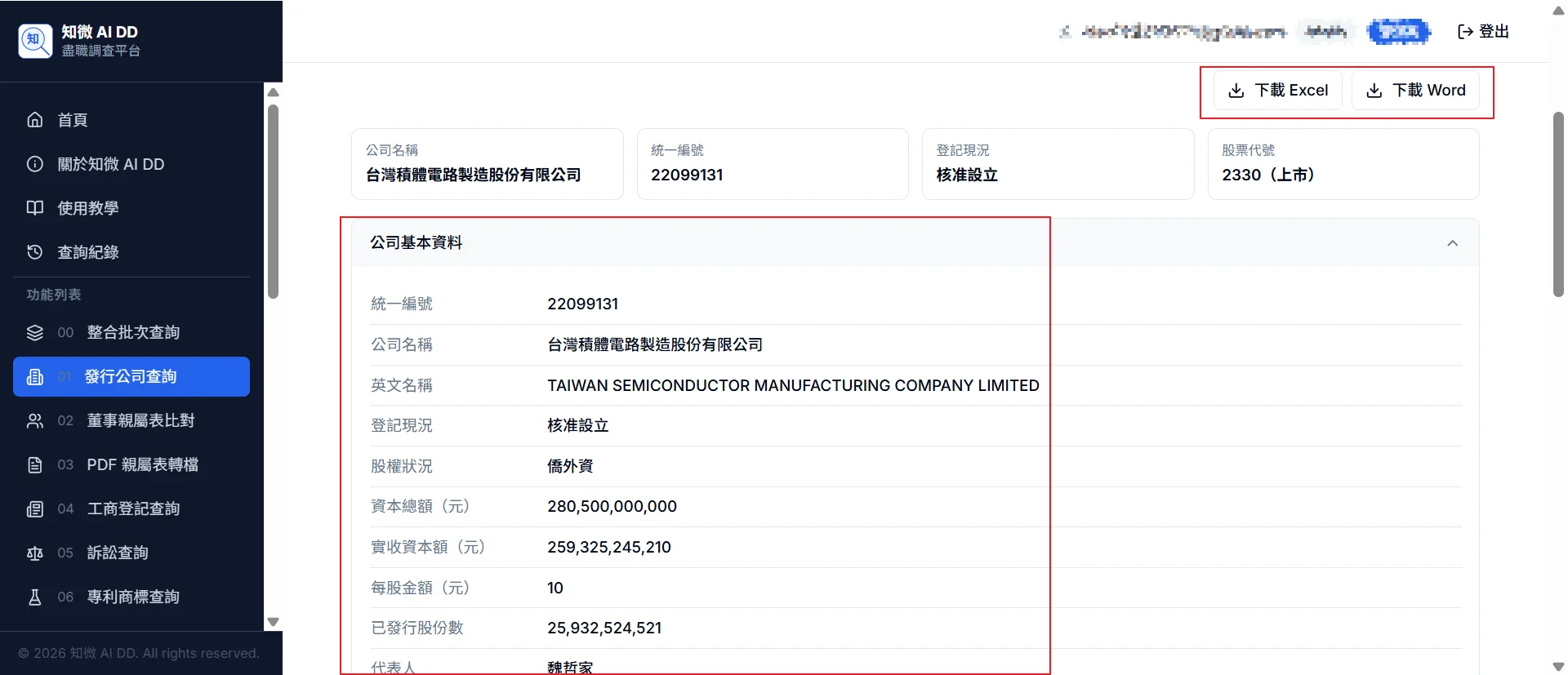The width and height of the screenshot is (1568, 675).
Task: Open PDF 親屬表轉檔 function
Action: point(131,464)
